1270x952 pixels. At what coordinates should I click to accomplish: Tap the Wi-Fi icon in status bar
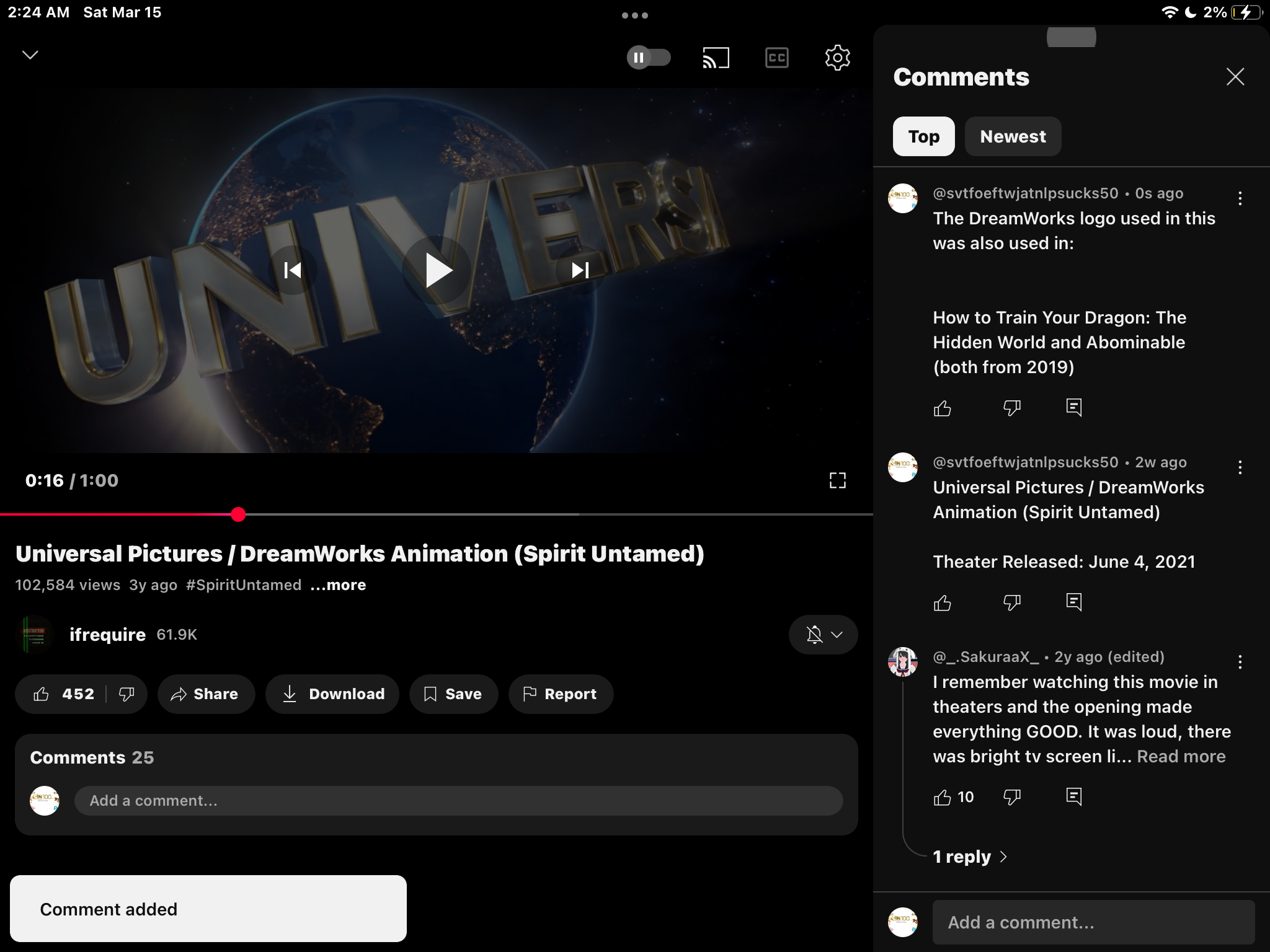click(1170, 12)
